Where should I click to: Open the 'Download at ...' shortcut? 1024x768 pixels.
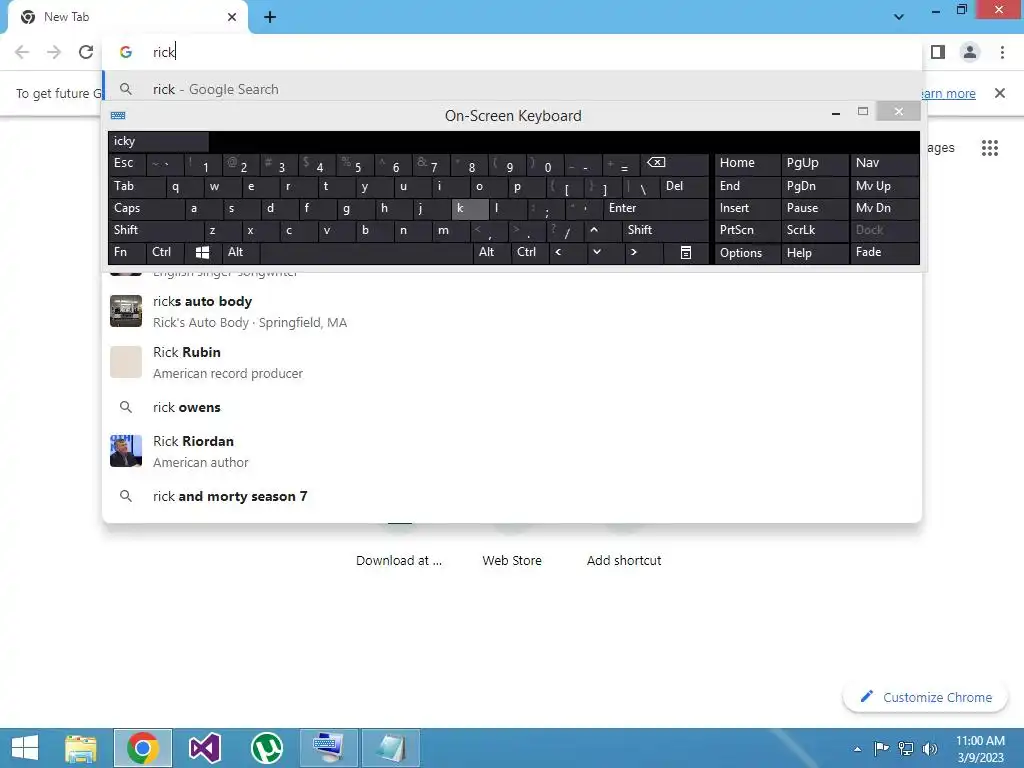399,560
